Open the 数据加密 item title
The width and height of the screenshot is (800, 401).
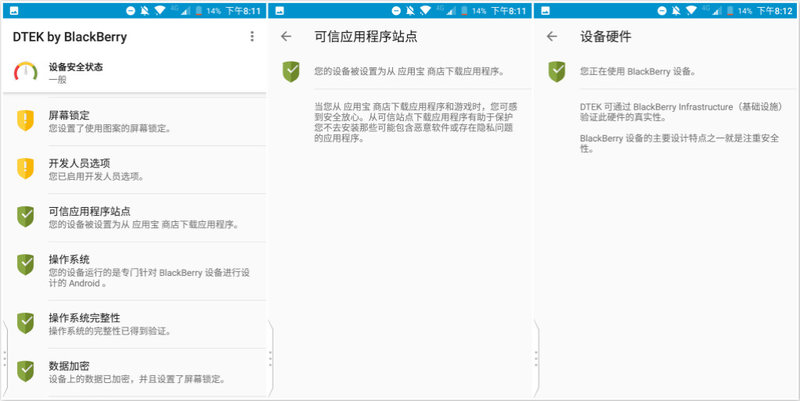[69, 366]
